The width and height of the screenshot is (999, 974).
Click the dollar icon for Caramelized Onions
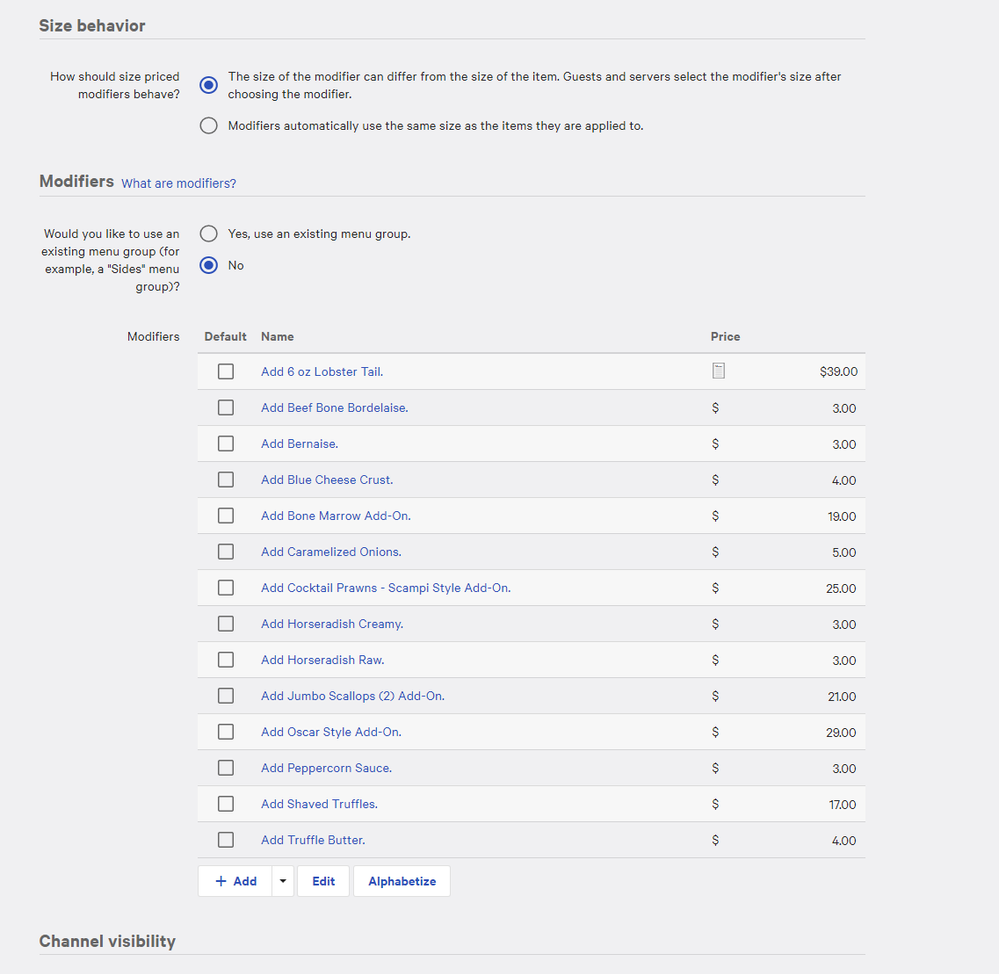(715, 552)
